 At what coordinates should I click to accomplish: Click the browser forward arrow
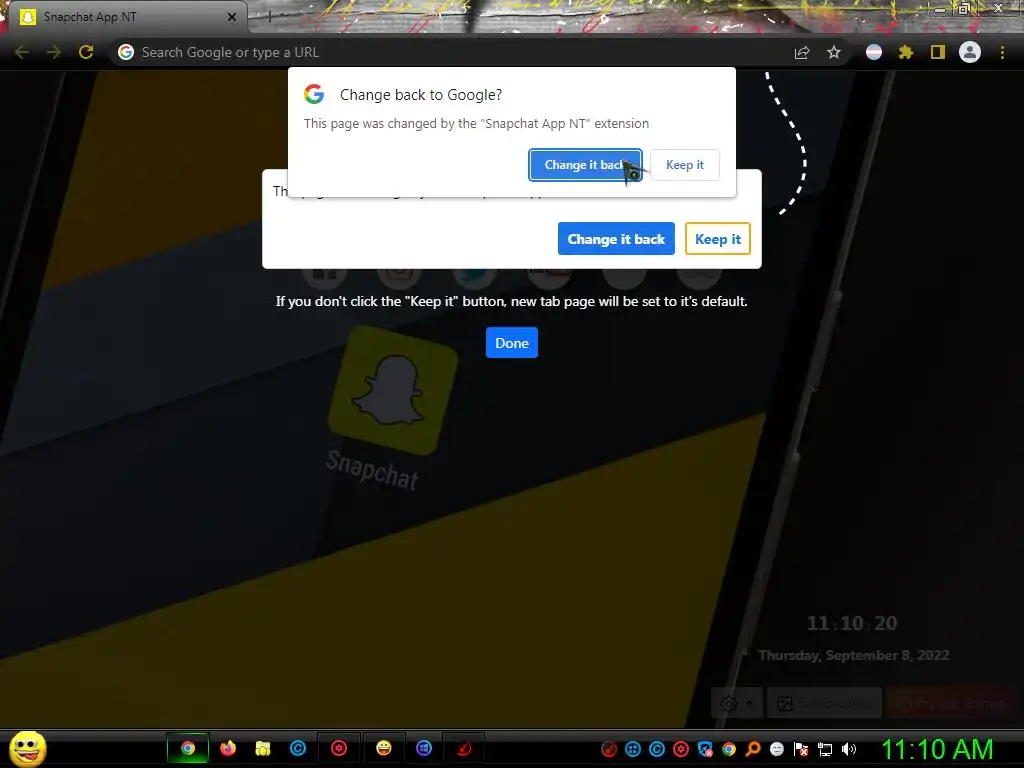pyautogui.click(x=54, y=52)
